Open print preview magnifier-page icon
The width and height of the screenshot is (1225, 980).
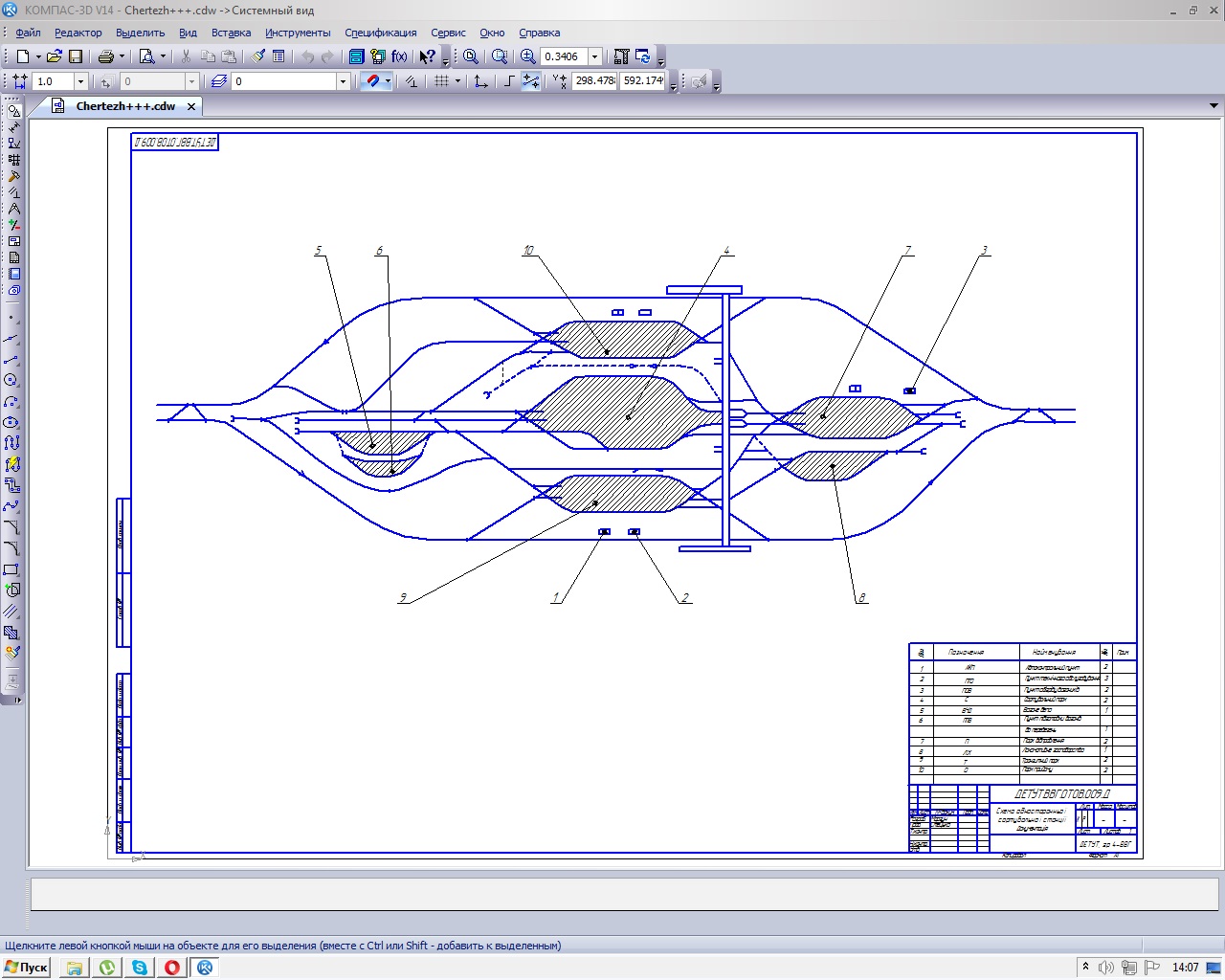point(146,56)
